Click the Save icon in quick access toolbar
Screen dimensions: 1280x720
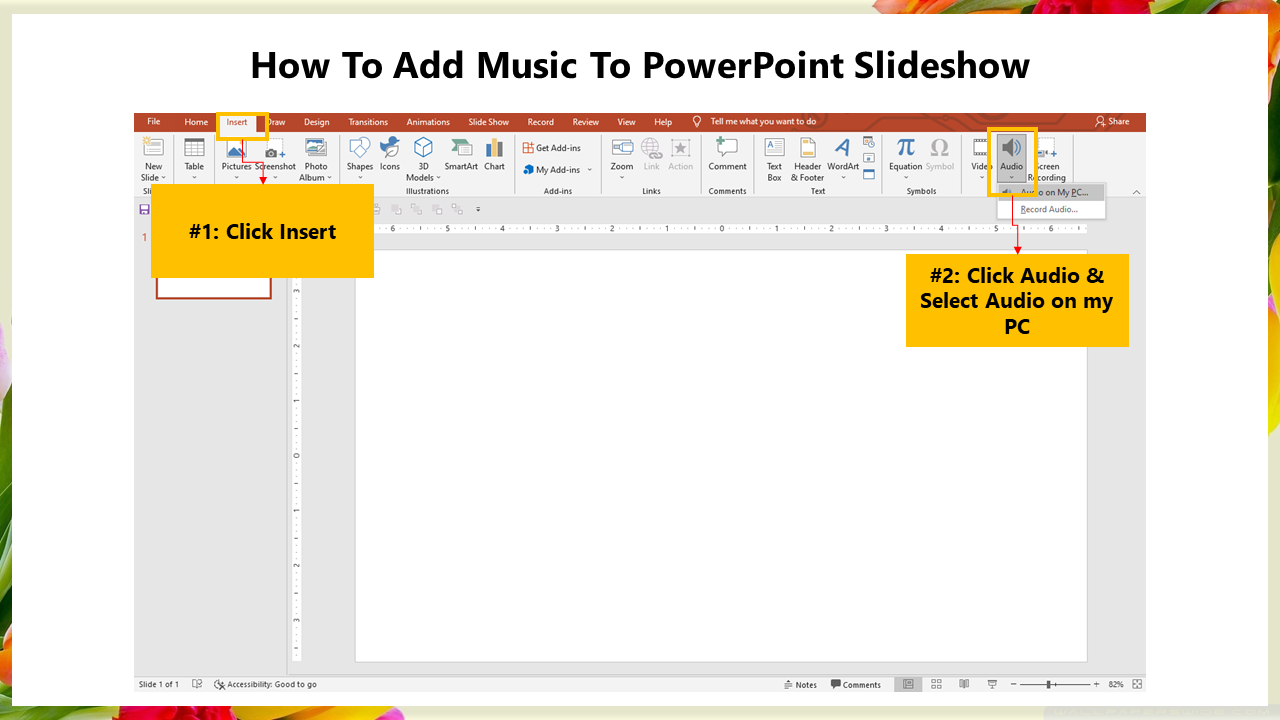[x=145, y=210]
